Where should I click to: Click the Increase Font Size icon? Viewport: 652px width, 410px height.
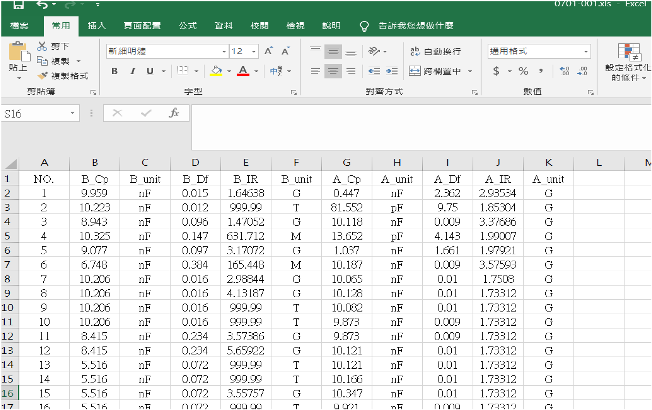pos(270,50)
